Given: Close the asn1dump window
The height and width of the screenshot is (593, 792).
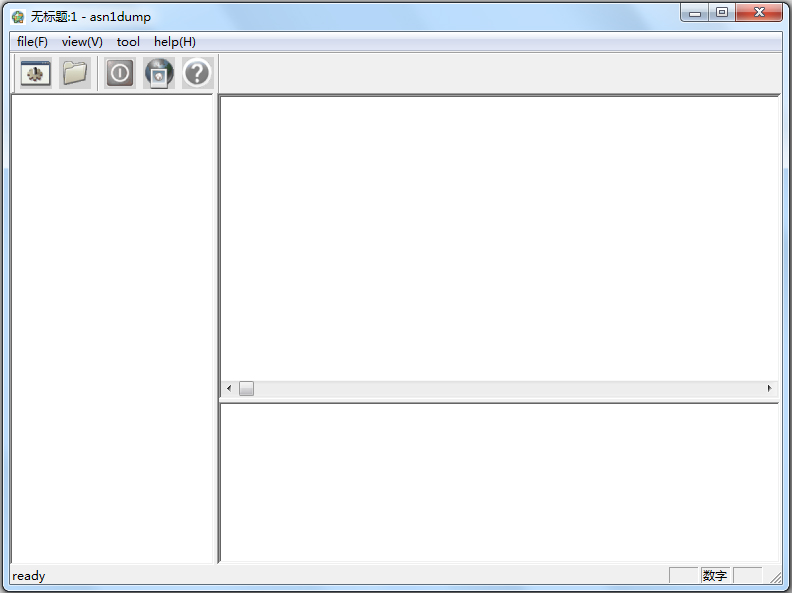Looking at the screenshot, I should (759, 13).
